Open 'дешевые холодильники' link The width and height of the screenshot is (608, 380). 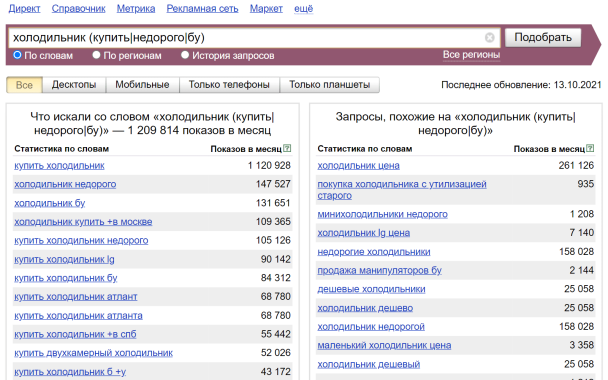(x=371, y=289)
